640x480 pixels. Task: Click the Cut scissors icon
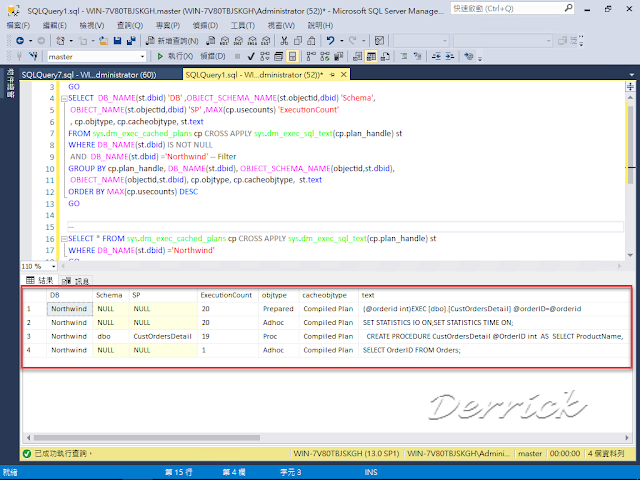[284, 40]
